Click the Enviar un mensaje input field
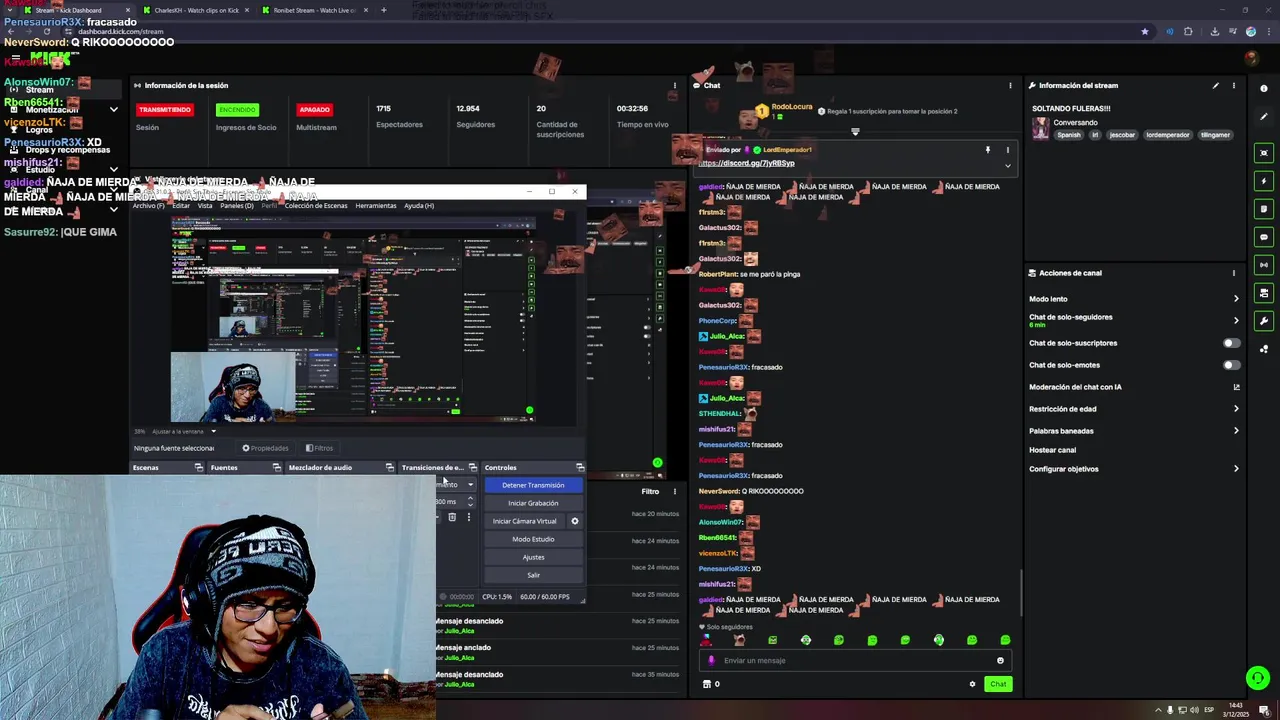The width and height of the screenshot is (1280, 720). [856, 660]
